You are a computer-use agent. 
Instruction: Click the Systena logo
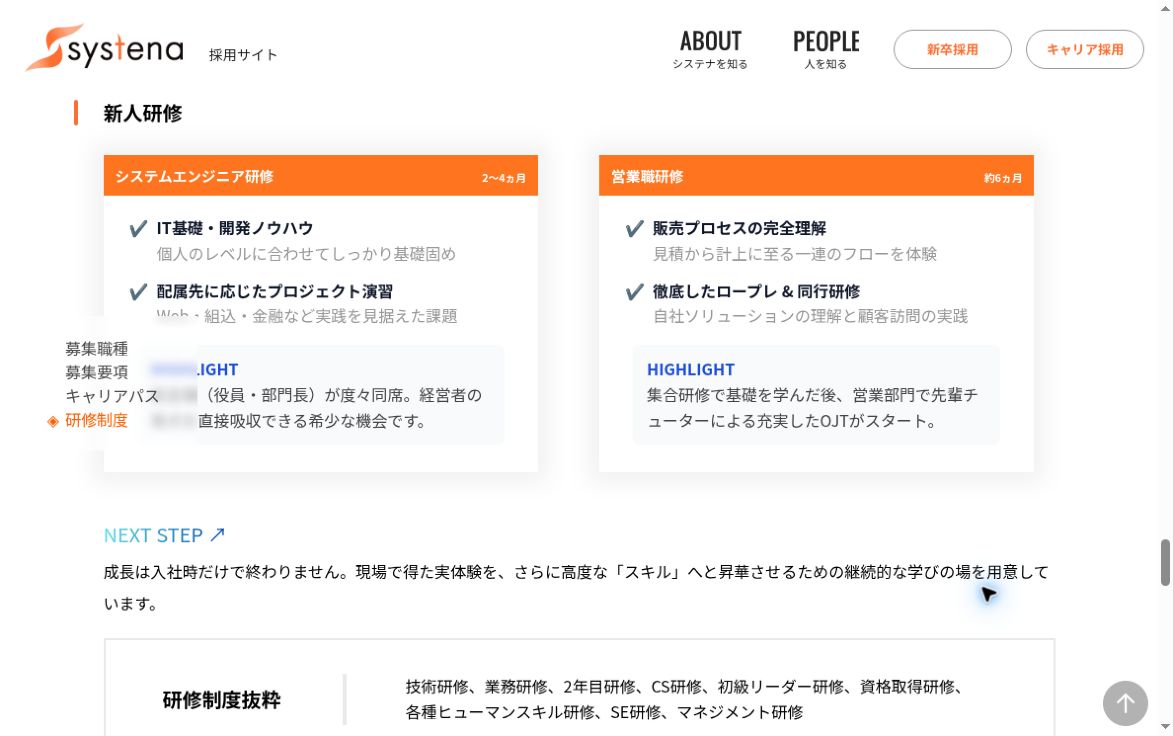[x=105, y=48]
